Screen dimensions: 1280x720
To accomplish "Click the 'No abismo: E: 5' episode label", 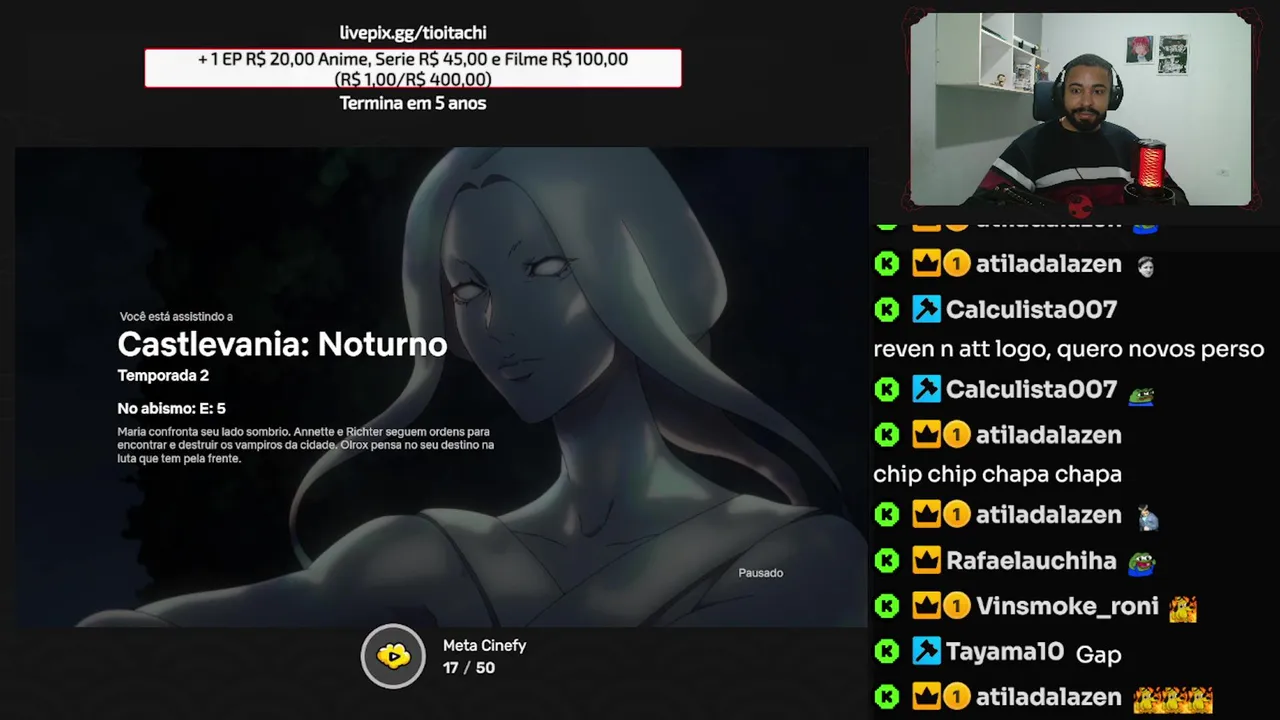I will coord(171,408).
